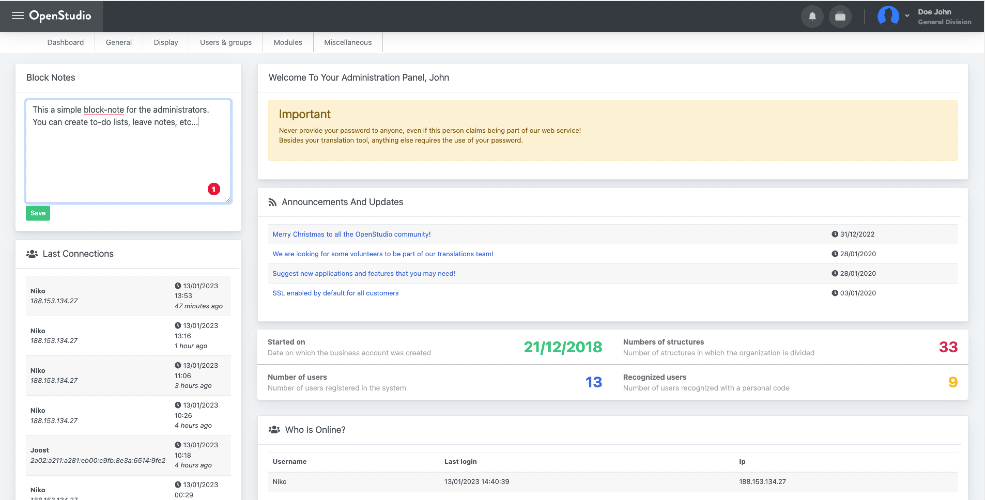Click the RSS icon beside Announcements And Updates
This screenshot has width=985, height=500.
(x=273, y=202)
